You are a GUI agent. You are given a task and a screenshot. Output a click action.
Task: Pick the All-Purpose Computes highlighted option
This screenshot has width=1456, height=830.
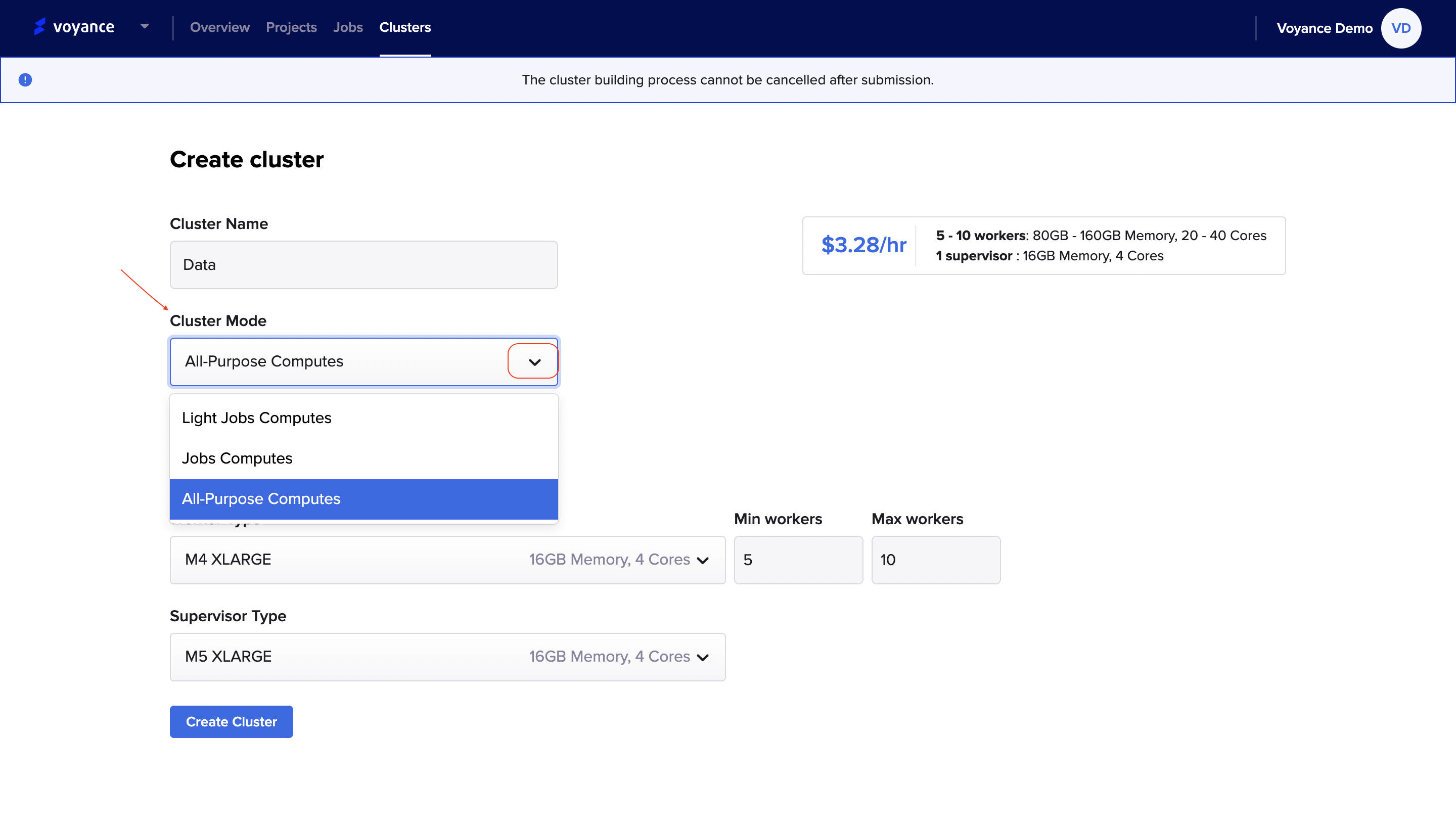363,499
